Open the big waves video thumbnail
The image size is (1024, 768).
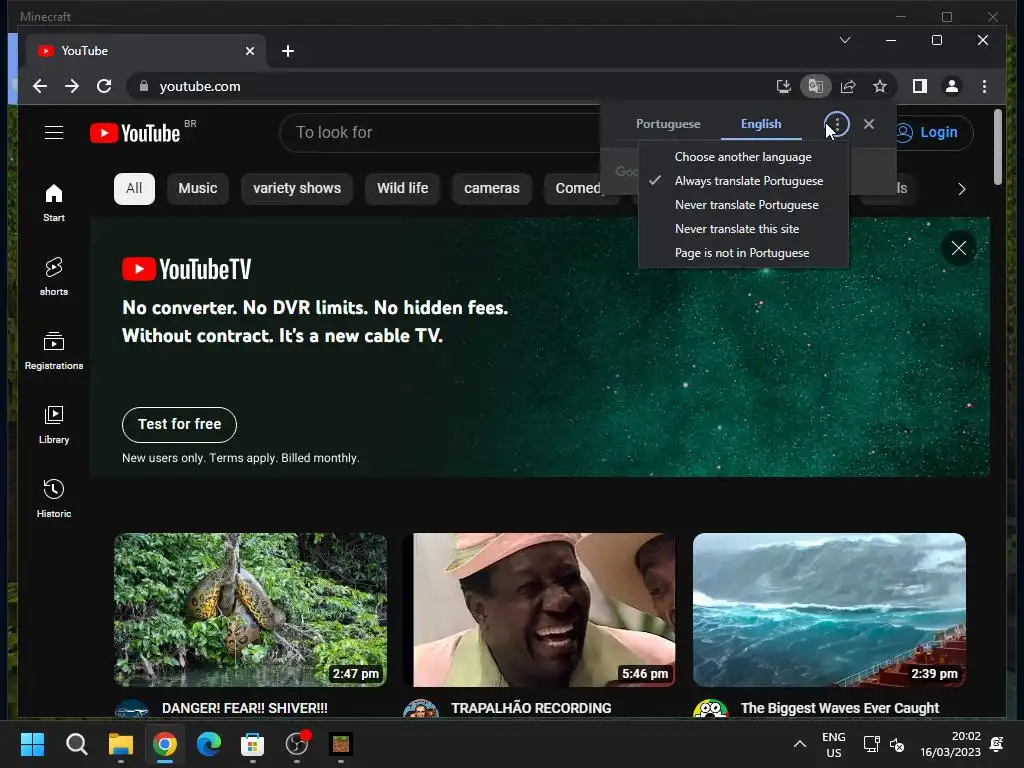[x=829, y=610]
